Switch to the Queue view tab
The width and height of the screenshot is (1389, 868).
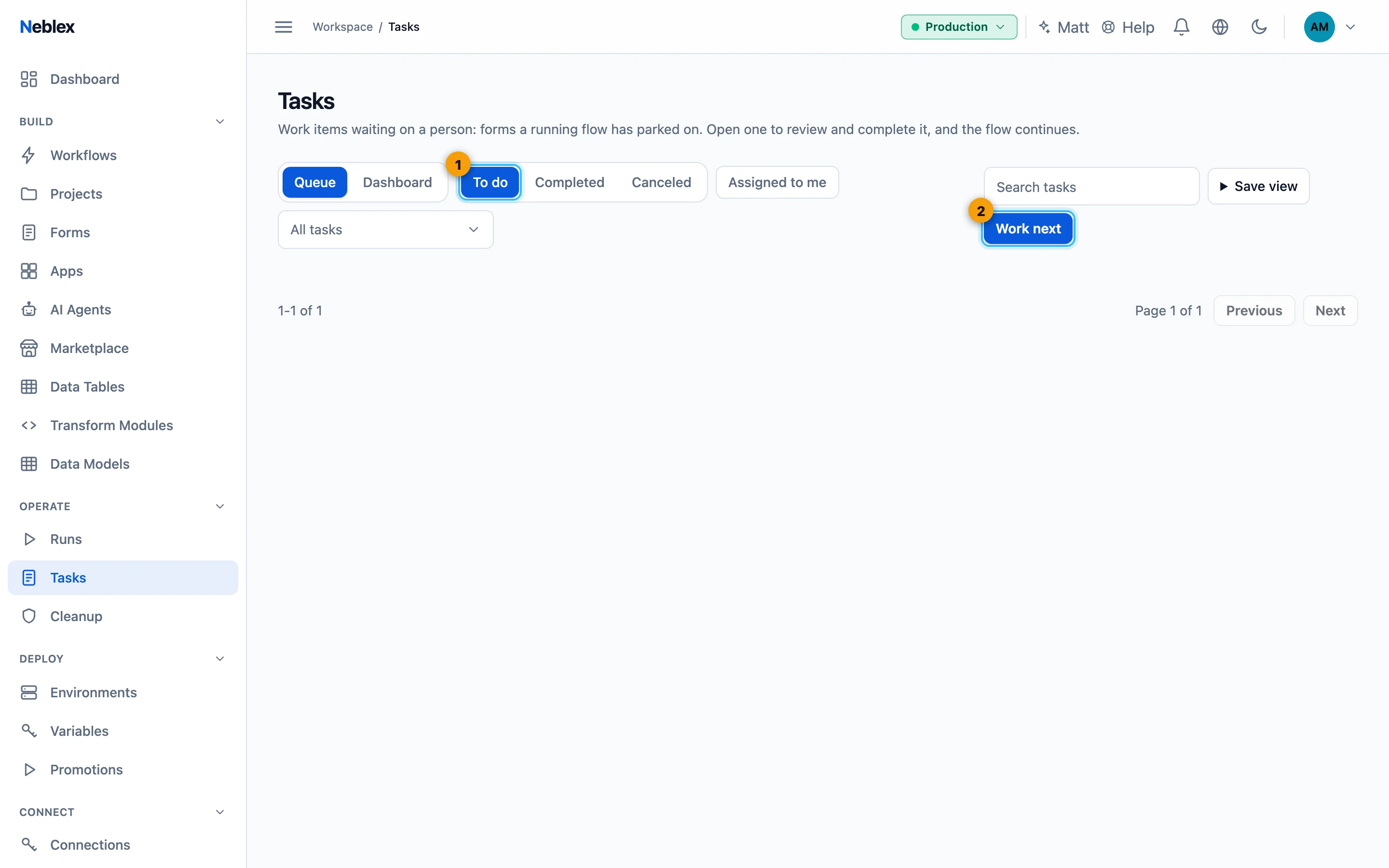tap(314, 183)
